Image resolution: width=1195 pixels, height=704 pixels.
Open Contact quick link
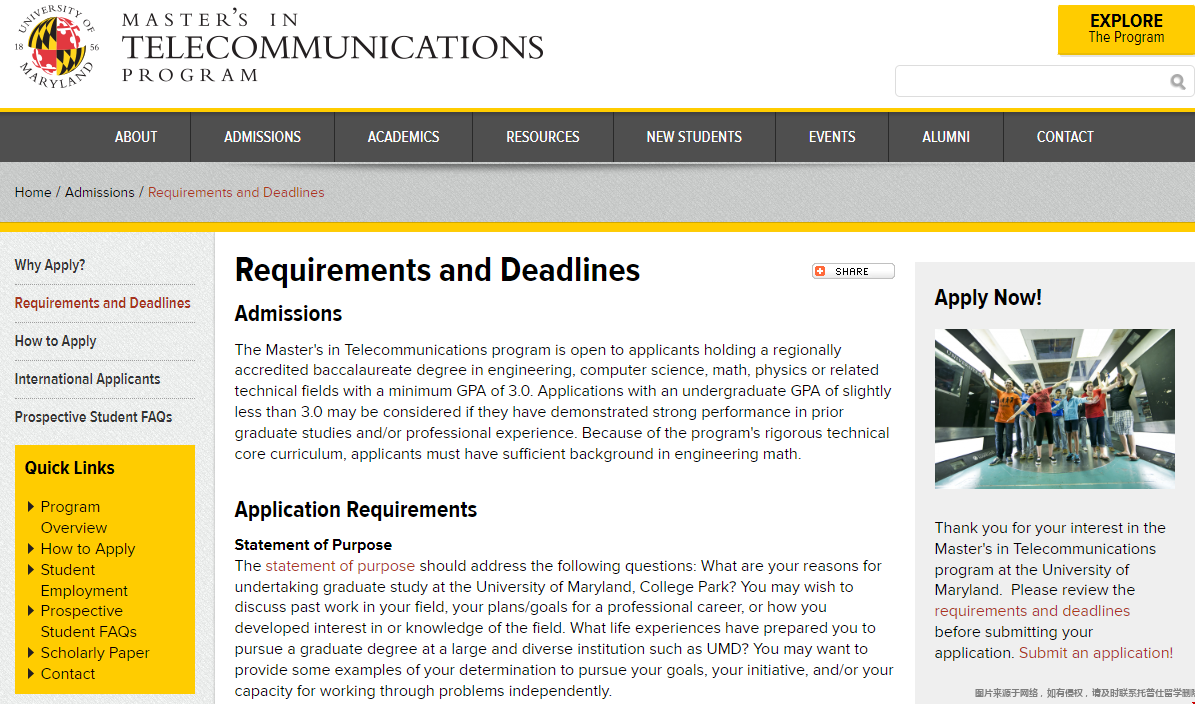pos(67,674)
